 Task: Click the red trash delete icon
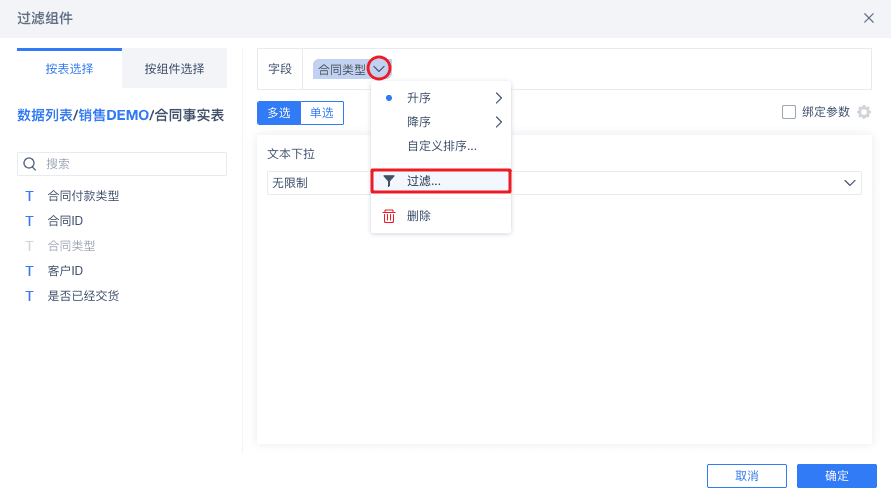[389, 216]
